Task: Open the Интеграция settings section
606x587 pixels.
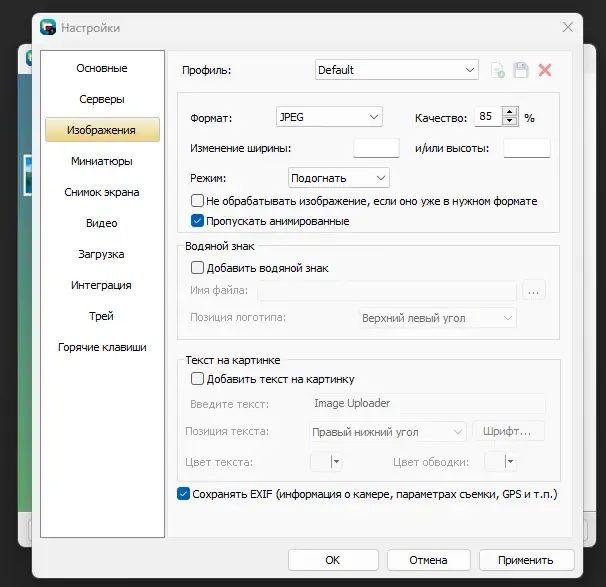Action: coord(102,285)
